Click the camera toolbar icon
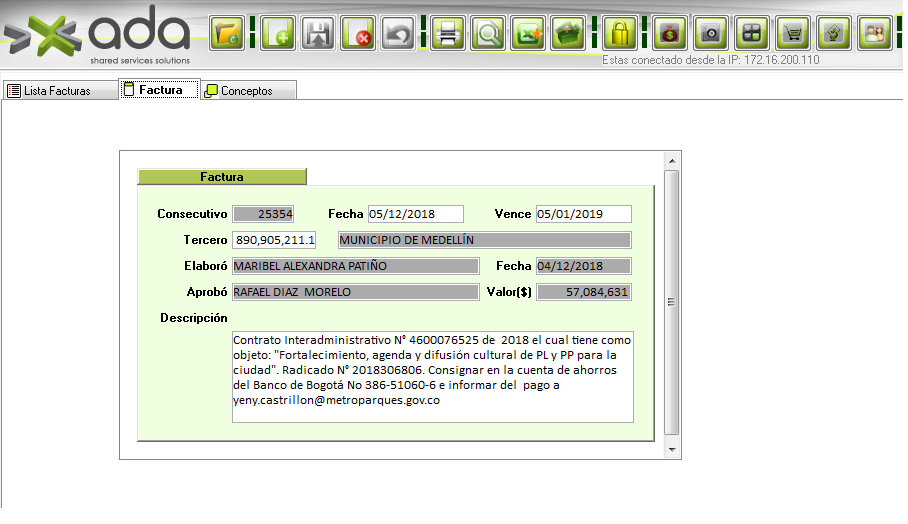This screenshot has width=908, height=524. point(711,34)
